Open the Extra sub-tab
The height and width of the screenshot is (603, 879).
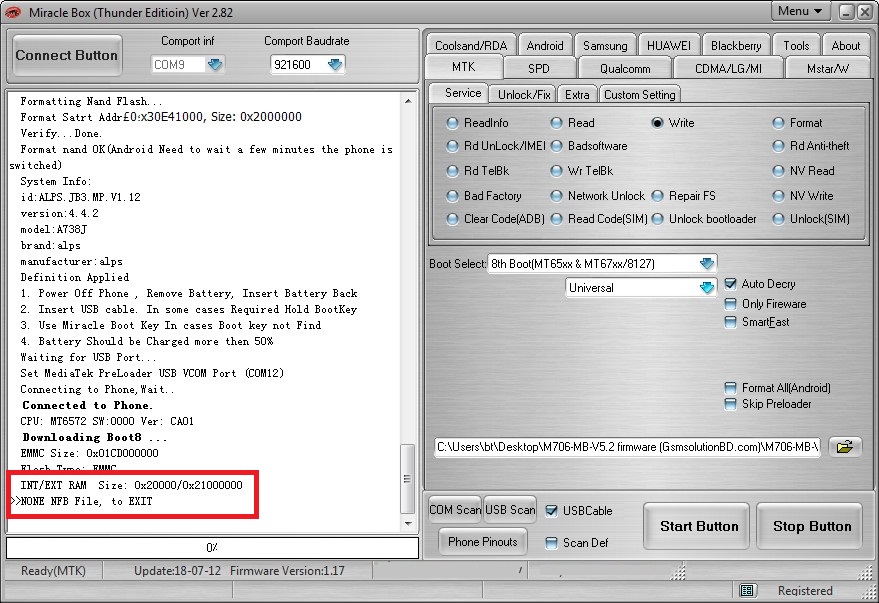tap(577, 95)
